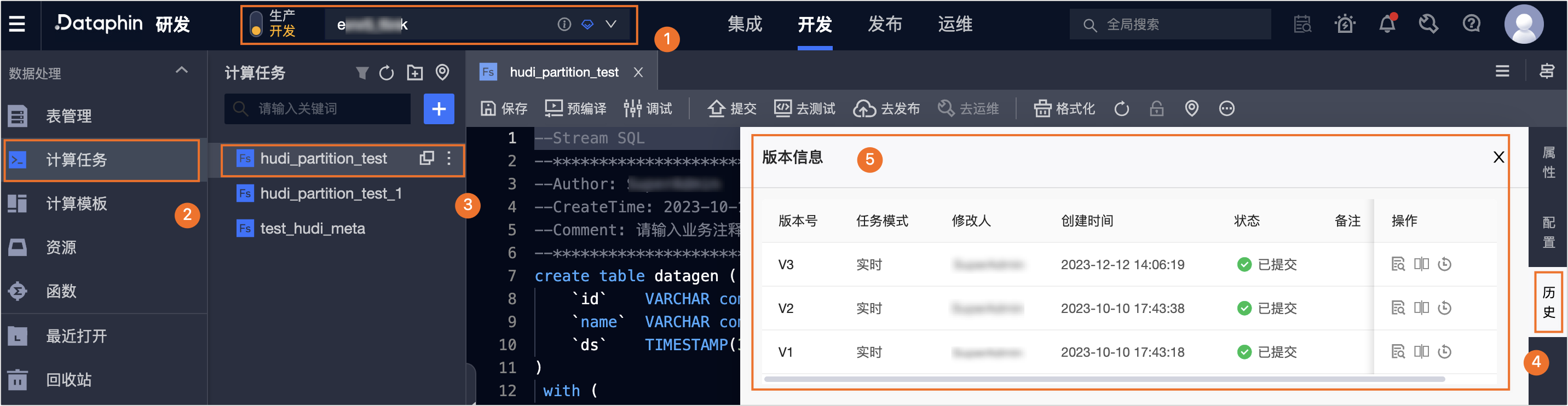Image resolution: width=1568 pixels, height=406 pixels.
Task: Click the blue plus new task button
Action: [x=439, y=108]
